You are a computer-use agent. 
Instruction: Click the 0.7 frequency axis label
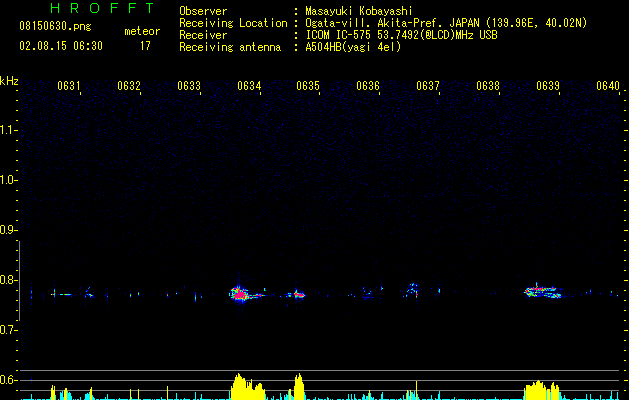point(9,330)
